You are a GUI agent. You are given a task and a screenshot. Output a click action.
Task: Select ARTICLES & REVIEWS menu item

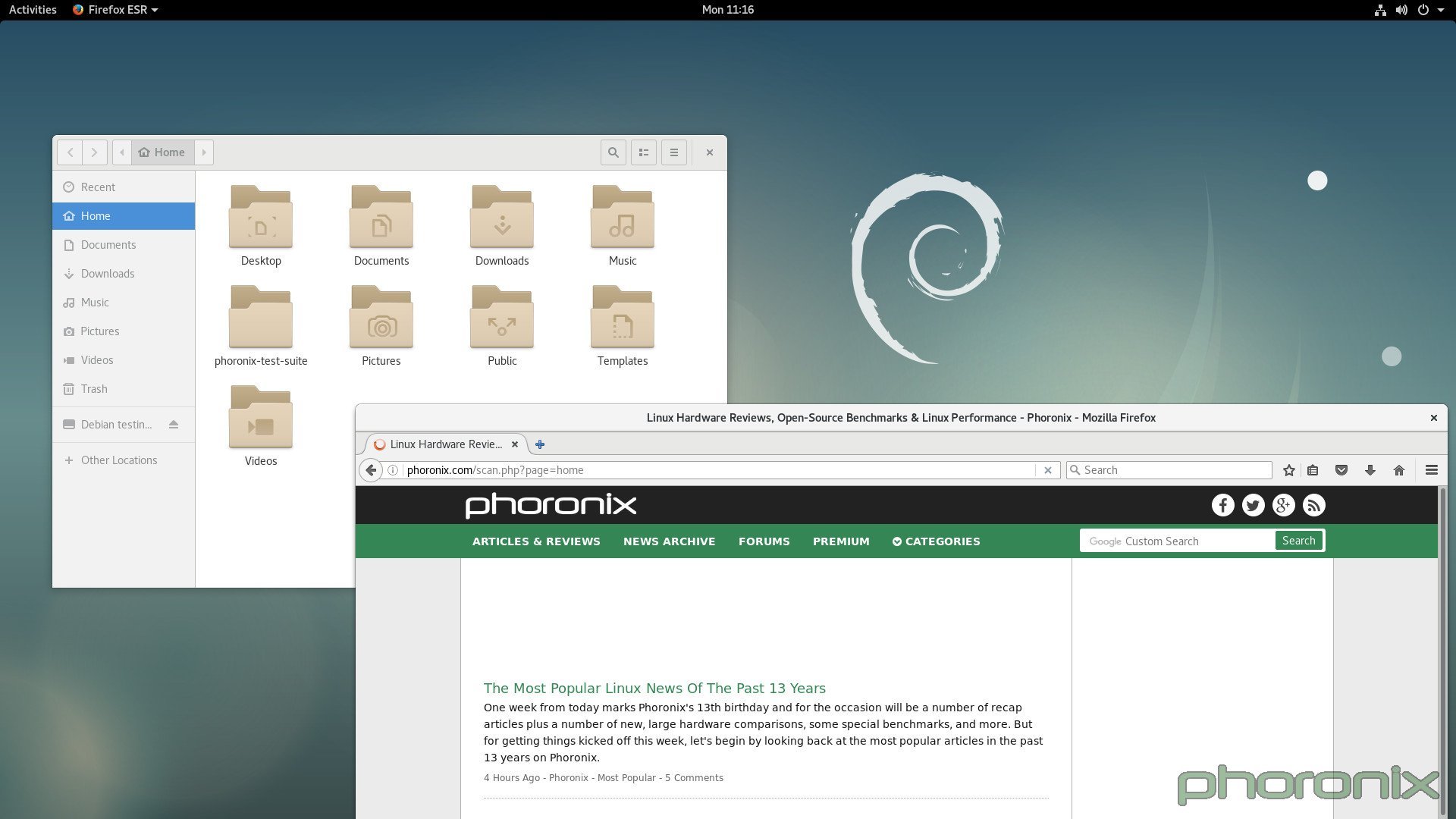[536, 541]
